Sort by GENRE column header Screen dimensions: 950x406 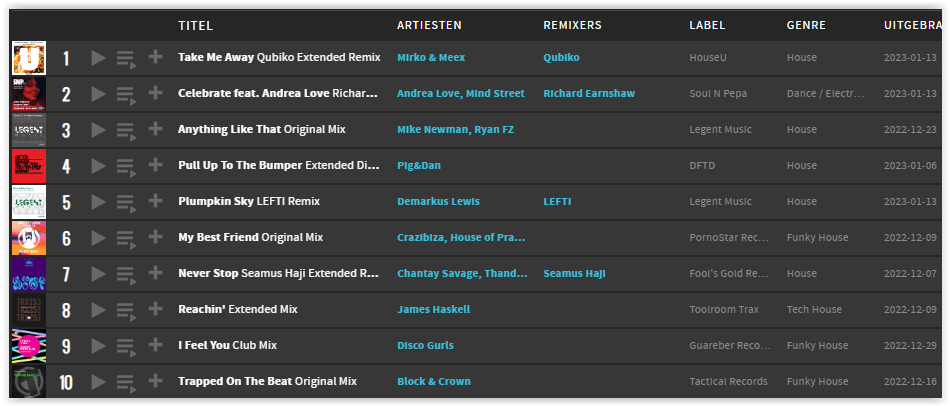pos(806,25)
